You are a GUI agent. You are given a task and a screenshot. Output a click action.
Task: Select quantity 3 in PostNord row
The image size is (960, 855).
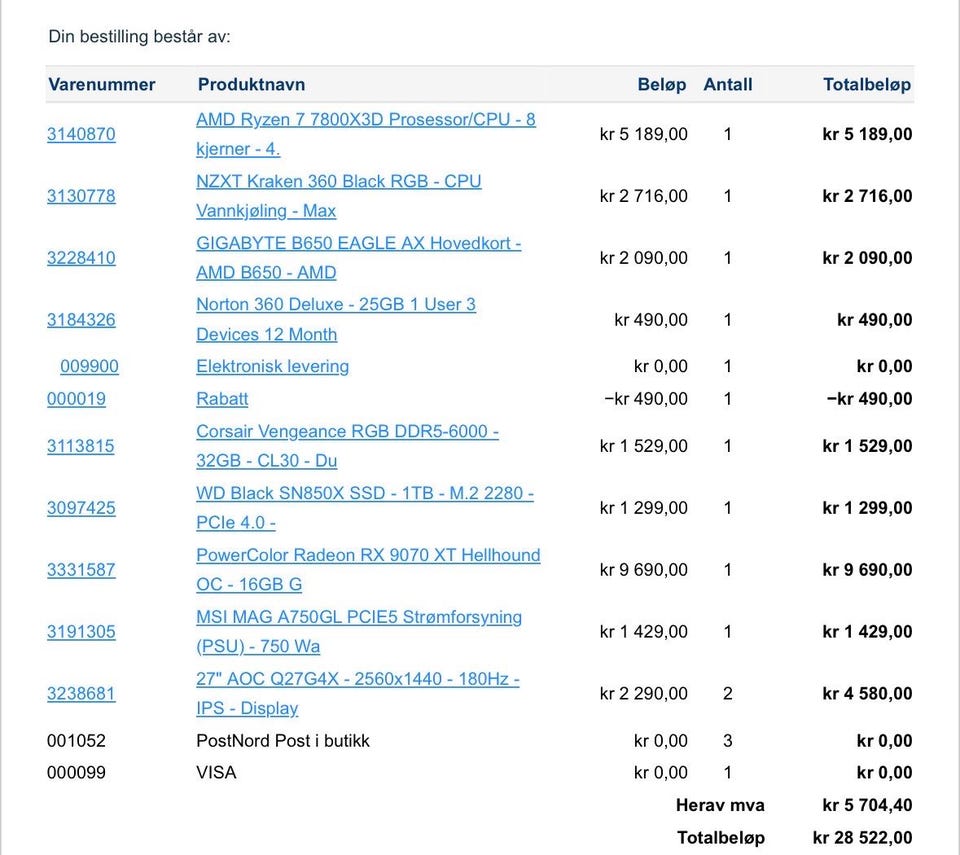727,741
